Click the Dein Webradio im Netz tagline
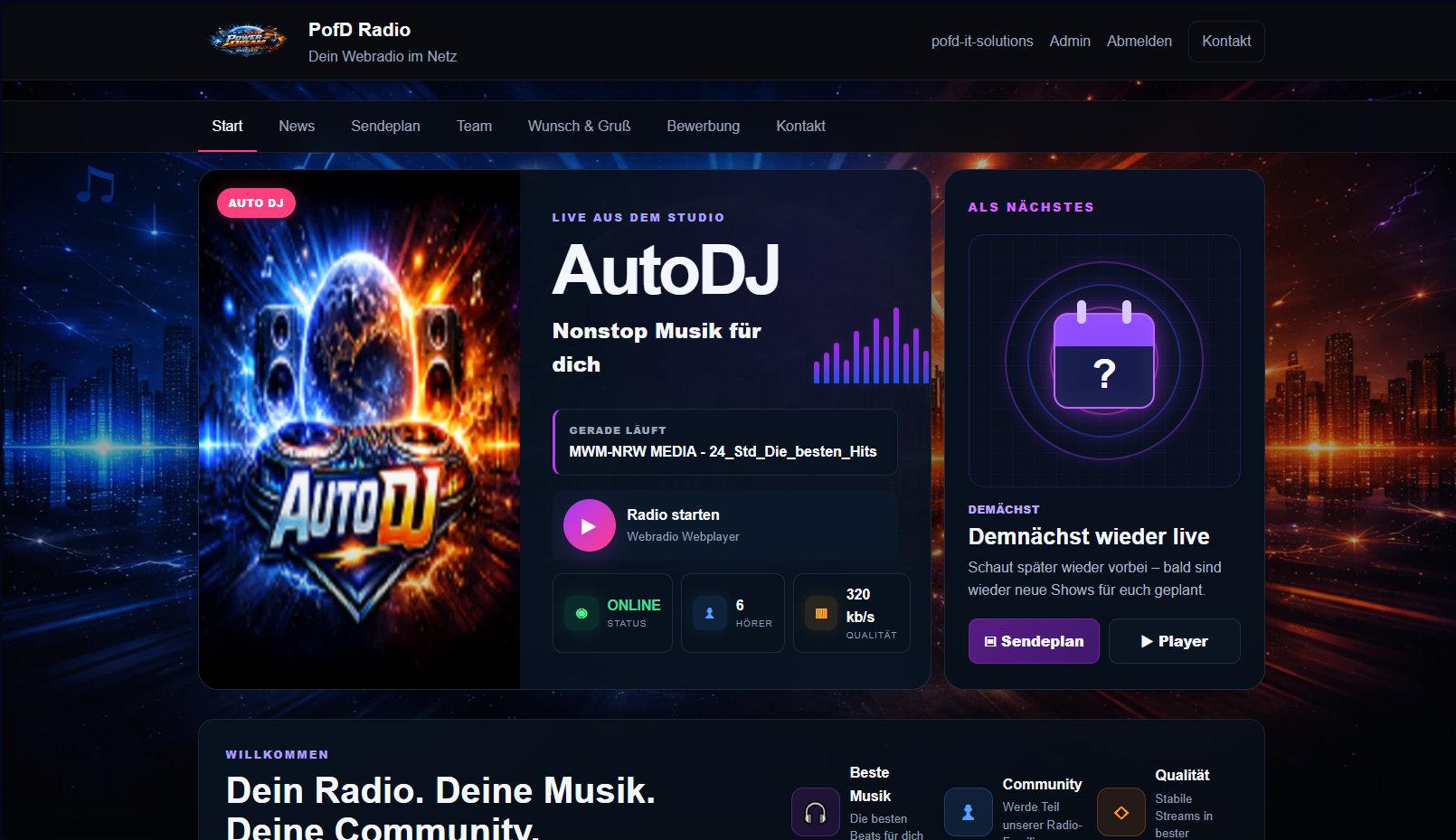 pos(383,56)
